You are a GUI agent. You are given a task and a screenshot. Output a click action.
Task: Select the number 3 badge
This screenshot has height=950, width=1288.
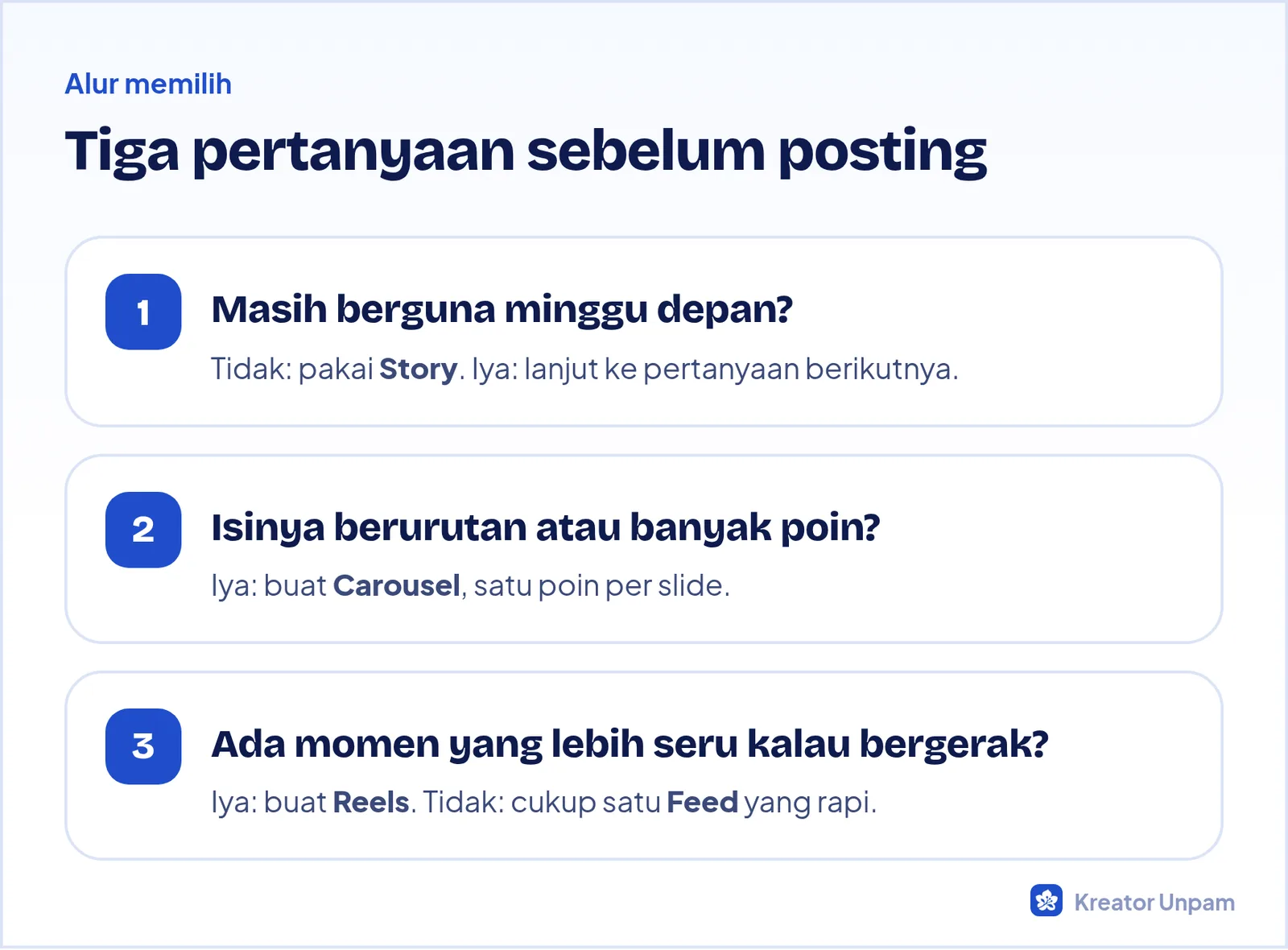coord(143,746)
